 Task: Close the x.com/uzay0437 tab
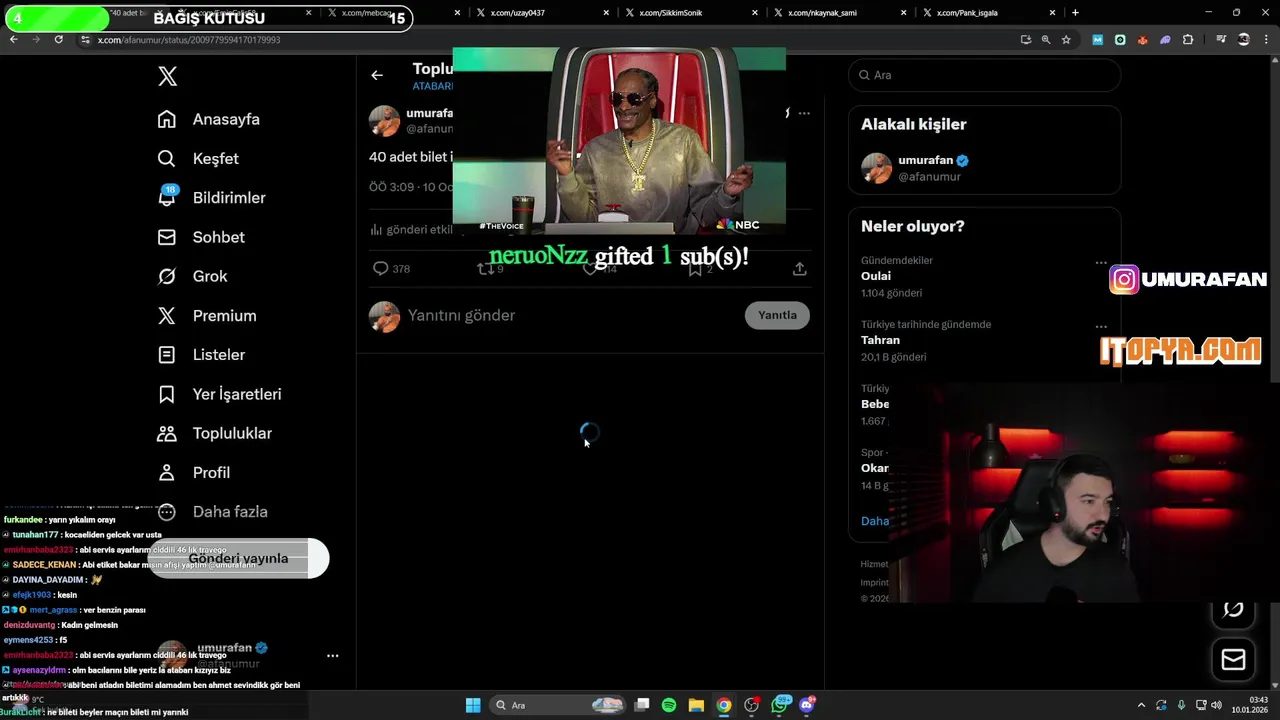click(606, 13)
